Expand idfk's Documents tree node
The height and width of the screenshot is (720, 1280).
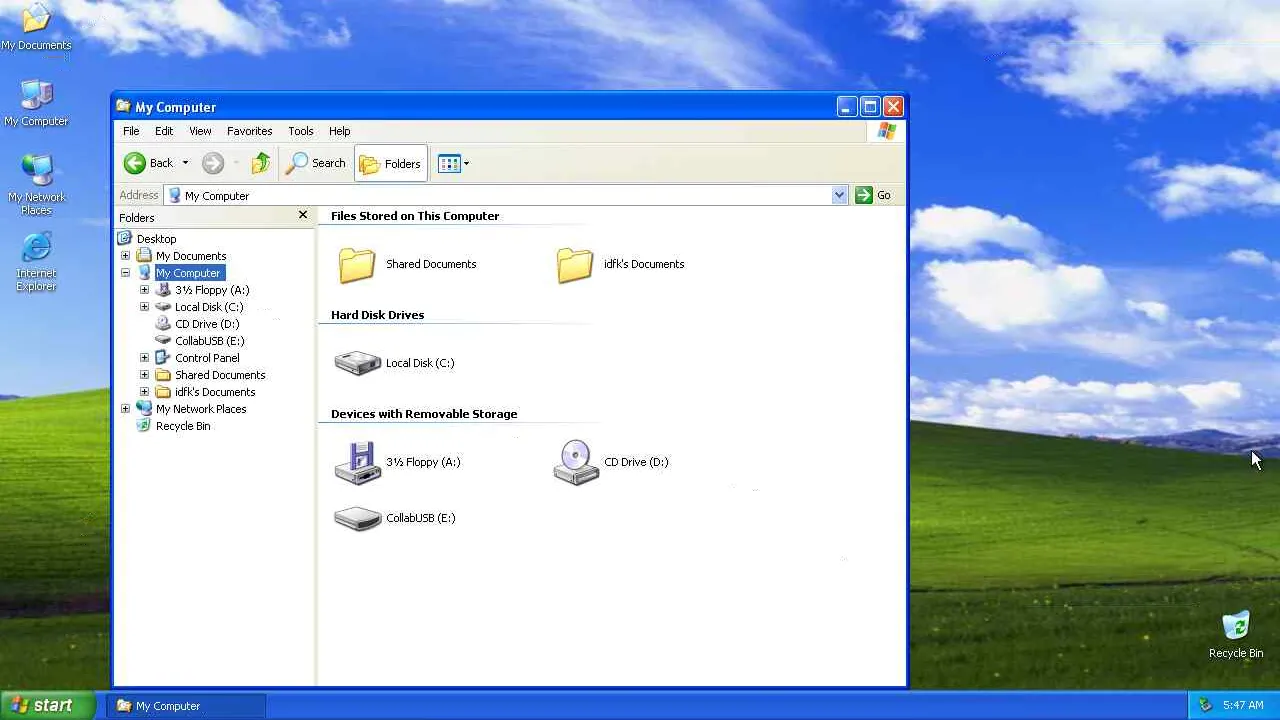pyautogui.click(x=144, y=392)
